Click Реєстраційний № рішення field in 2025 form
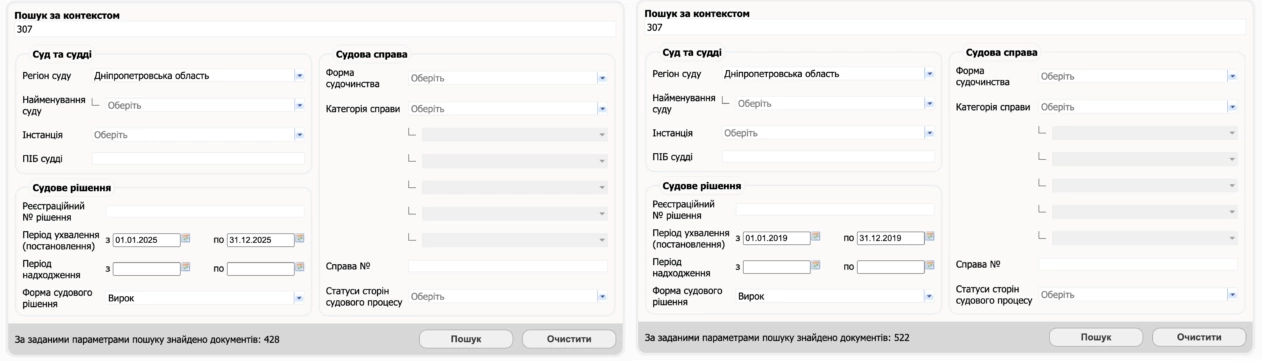Image resolution: width=1262 pixels, height=361 pixels. (205, 211)
